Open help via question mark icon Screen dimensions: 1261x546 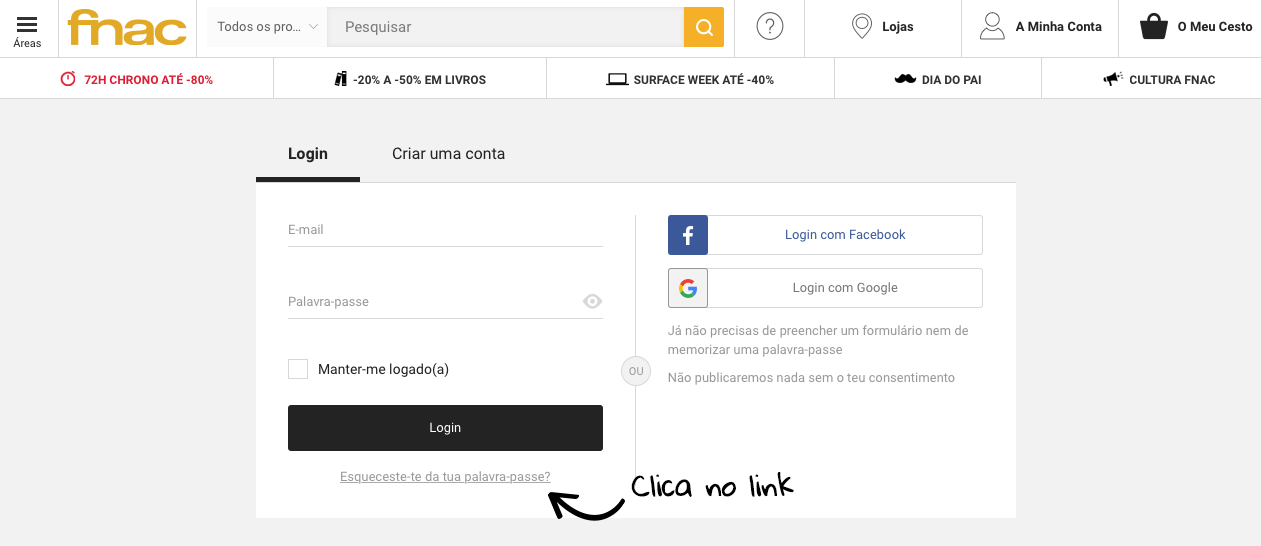(x=769, y=27)
